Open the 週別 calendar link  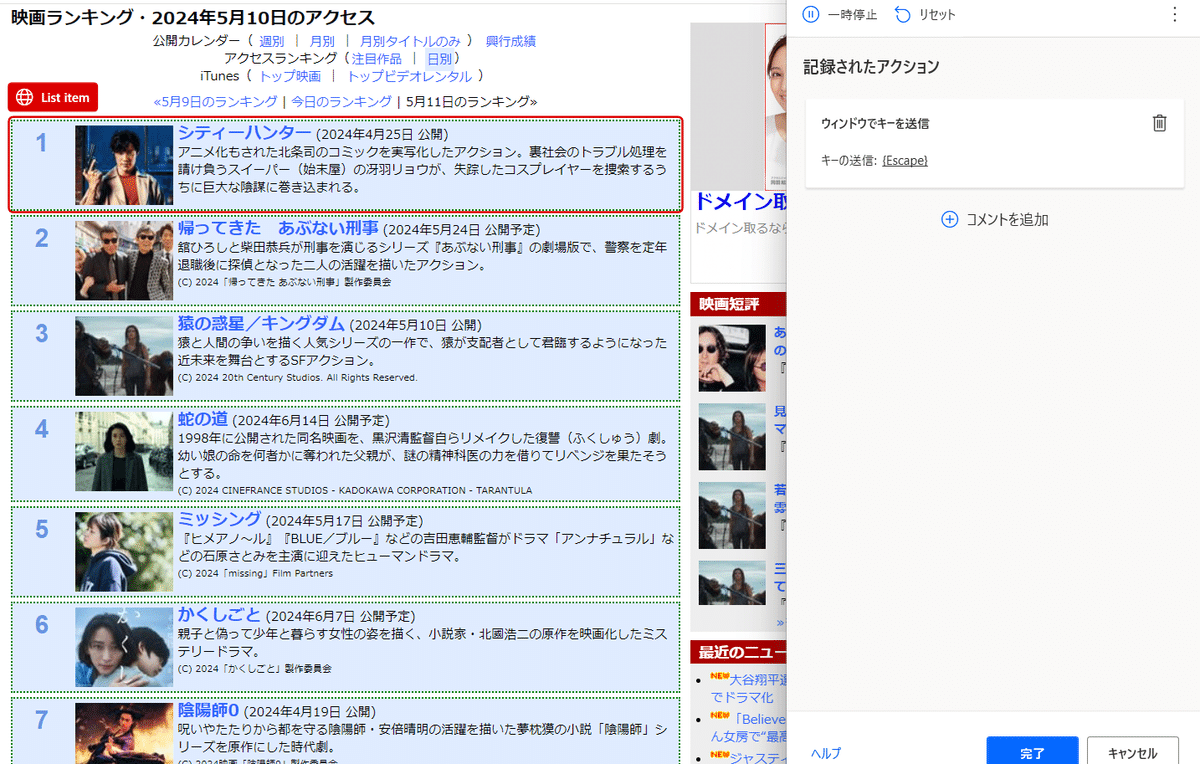tap(271, 41)
